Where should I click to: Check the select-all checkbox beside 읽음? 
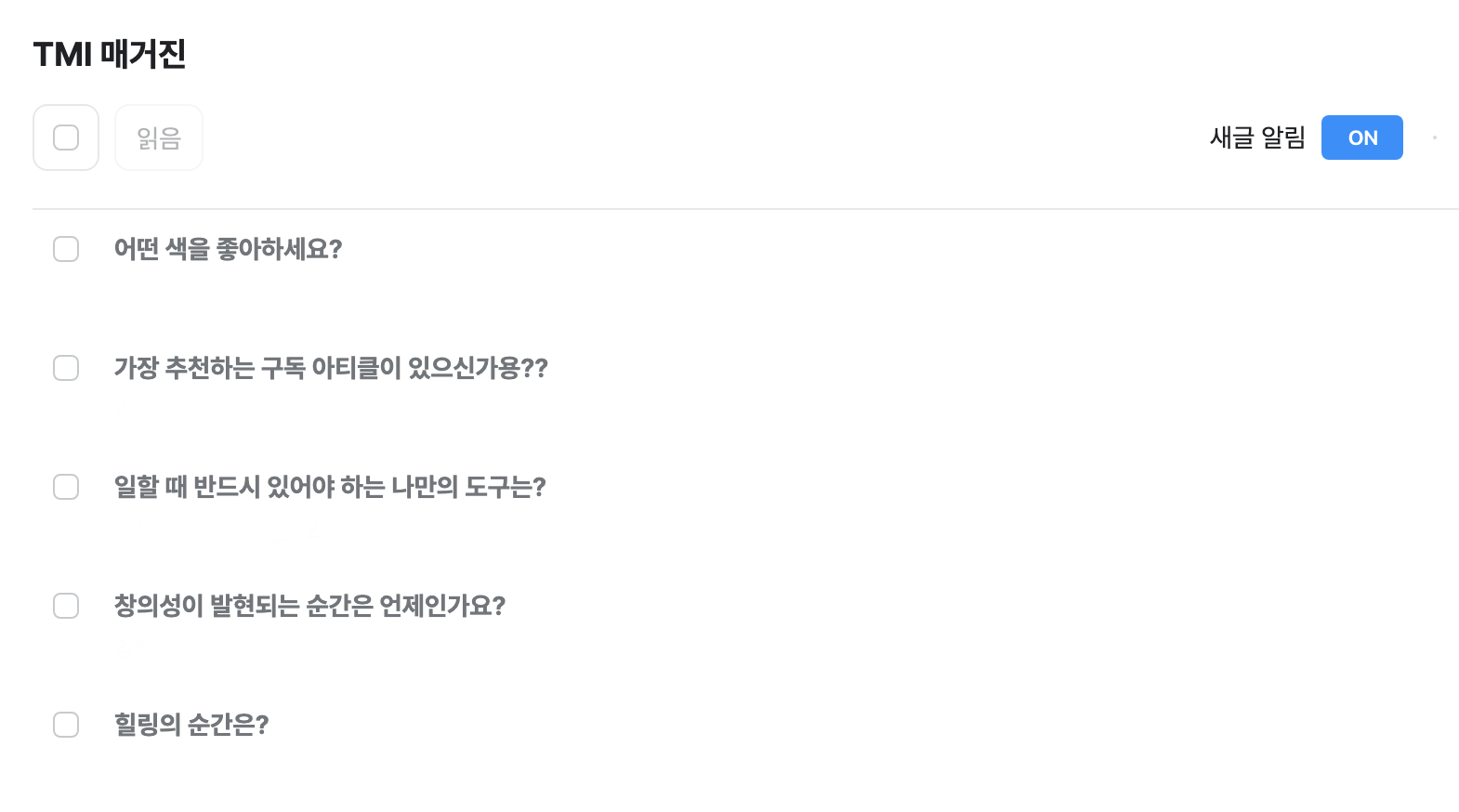click(x=66, y=138)
